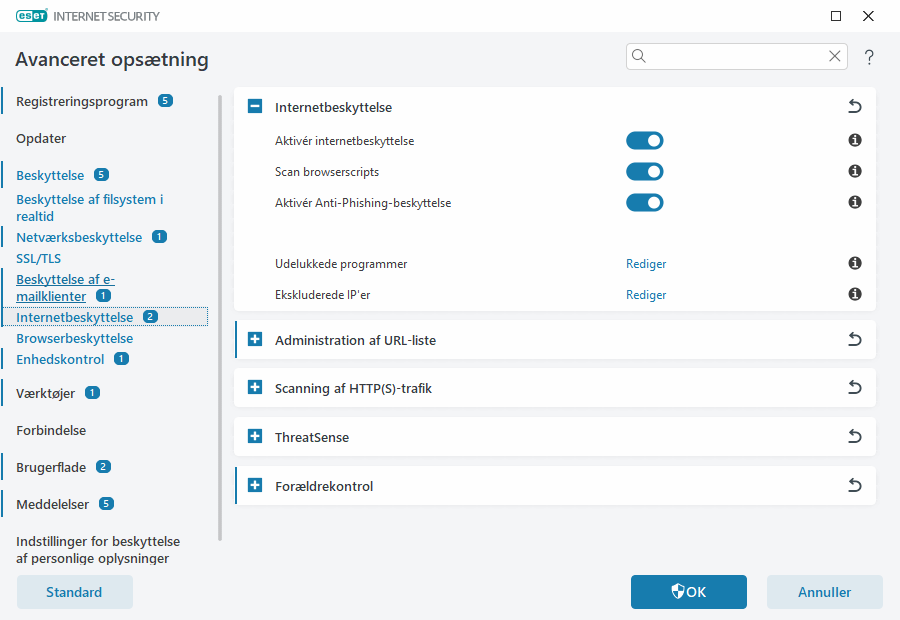Click info icon for Udelukkede programmer

855,264
